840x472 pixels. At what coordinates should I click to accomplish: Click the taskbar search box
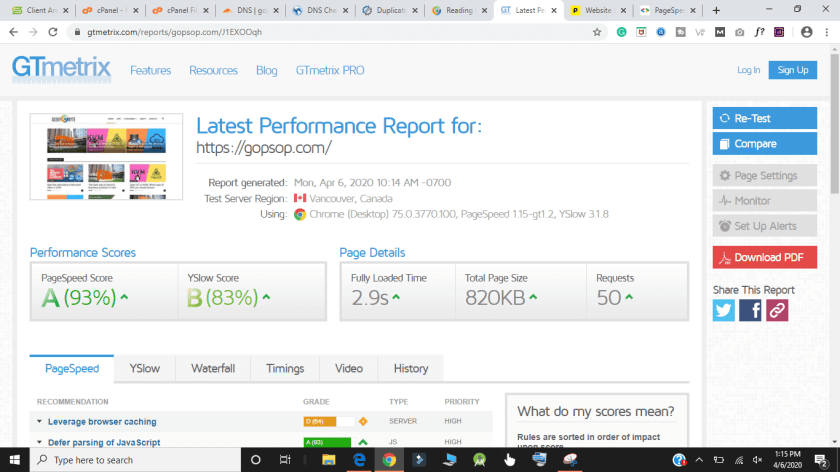click(135, 460)
